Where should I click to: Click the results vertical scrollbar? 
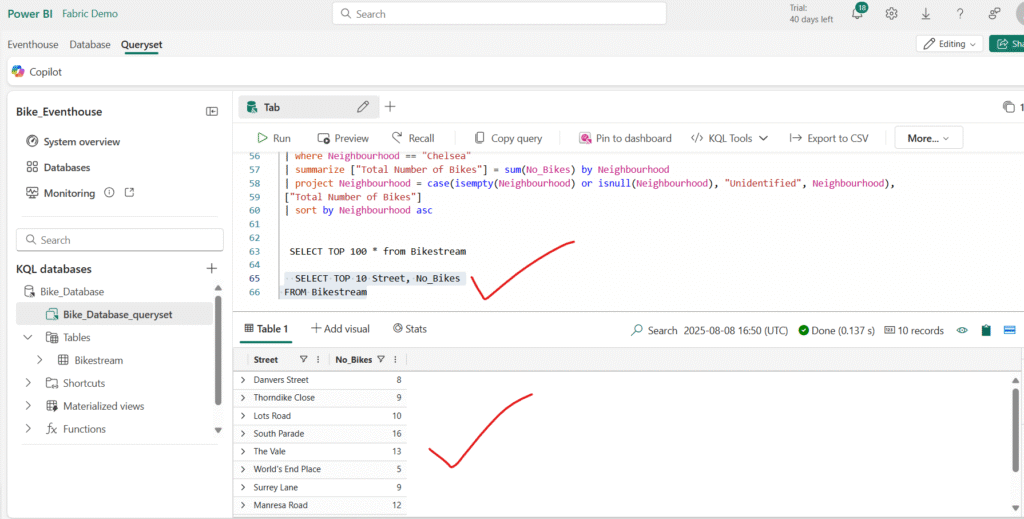coord(1015,429)
